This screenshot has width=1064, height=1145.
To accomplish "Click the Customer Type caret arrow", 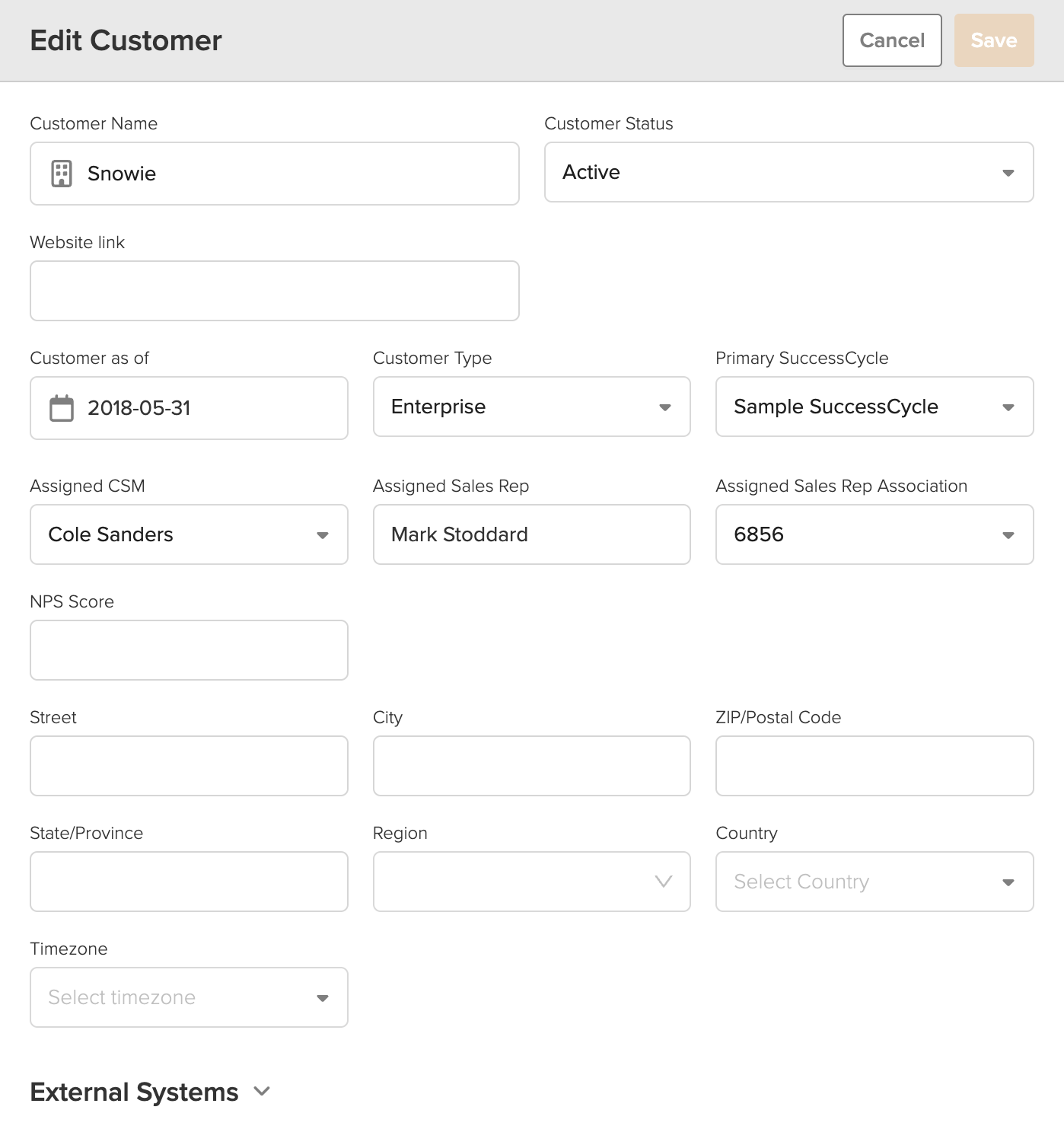I will point(665,407).
